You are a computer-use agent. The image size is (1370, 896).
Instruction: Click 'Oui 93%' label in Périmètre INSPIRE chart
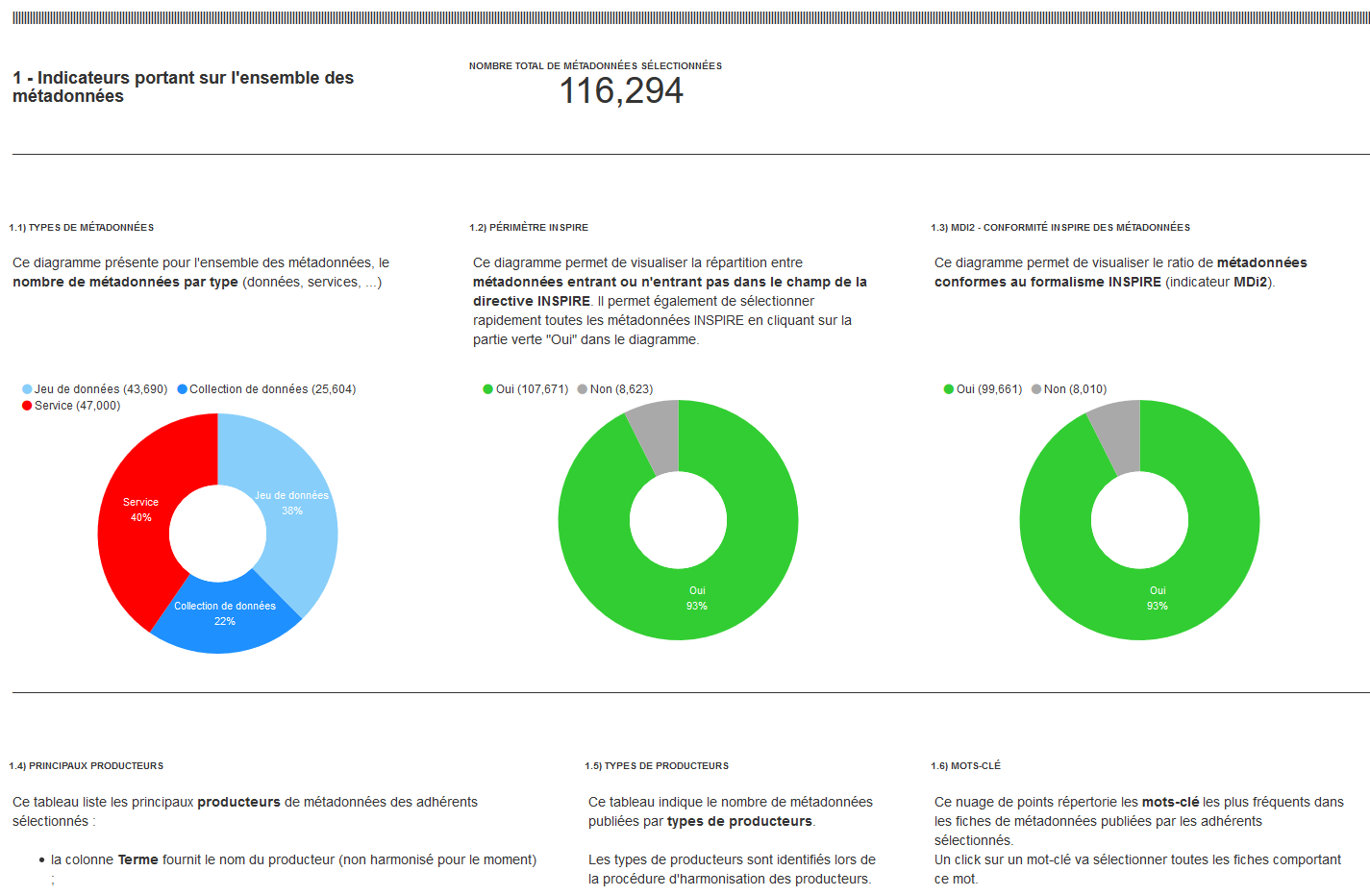click(x=697, y=598)
